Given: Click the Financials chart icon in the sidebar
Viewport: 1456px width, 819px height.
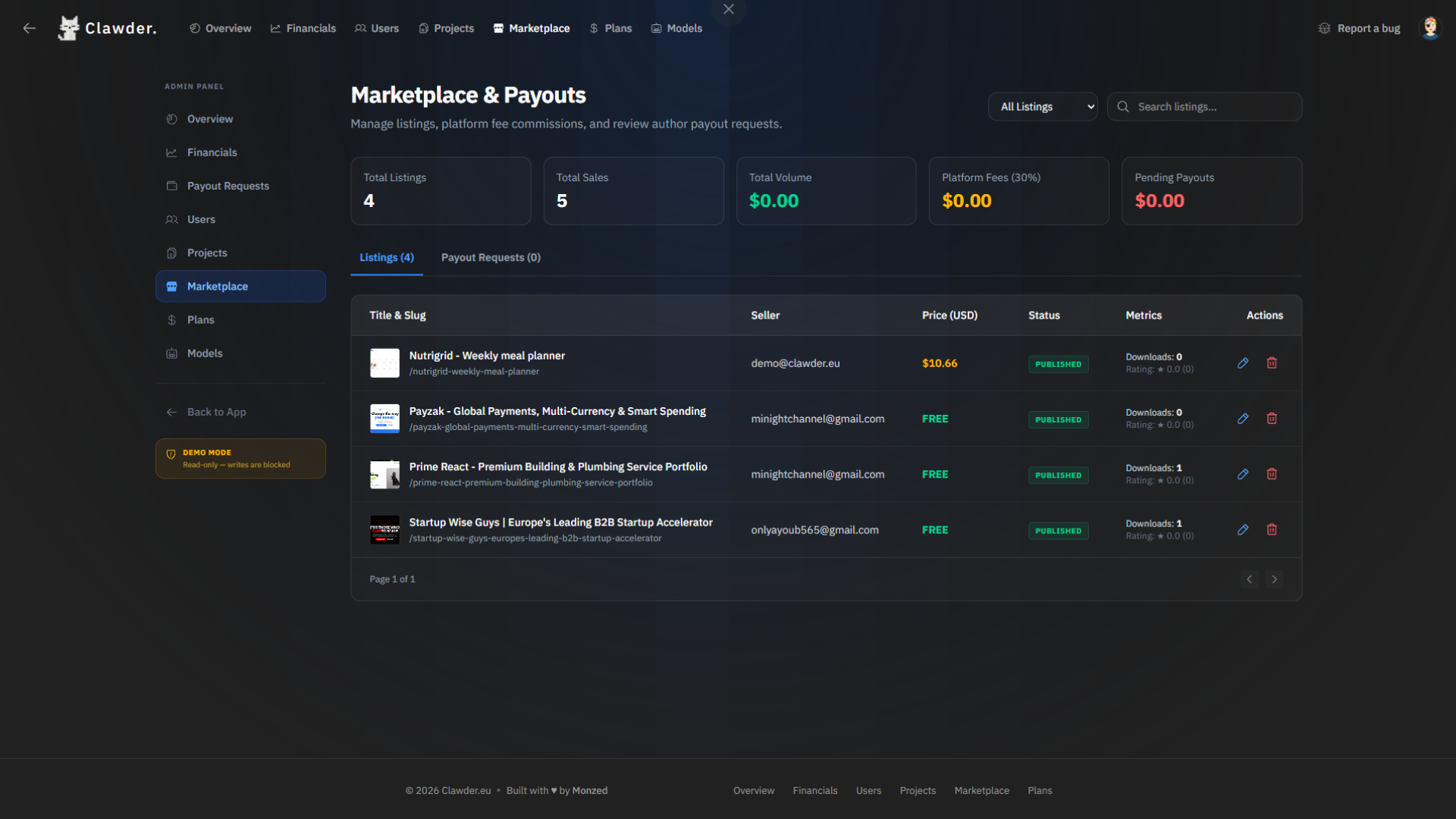Looking at the screenshot, I should click(171, 152).
